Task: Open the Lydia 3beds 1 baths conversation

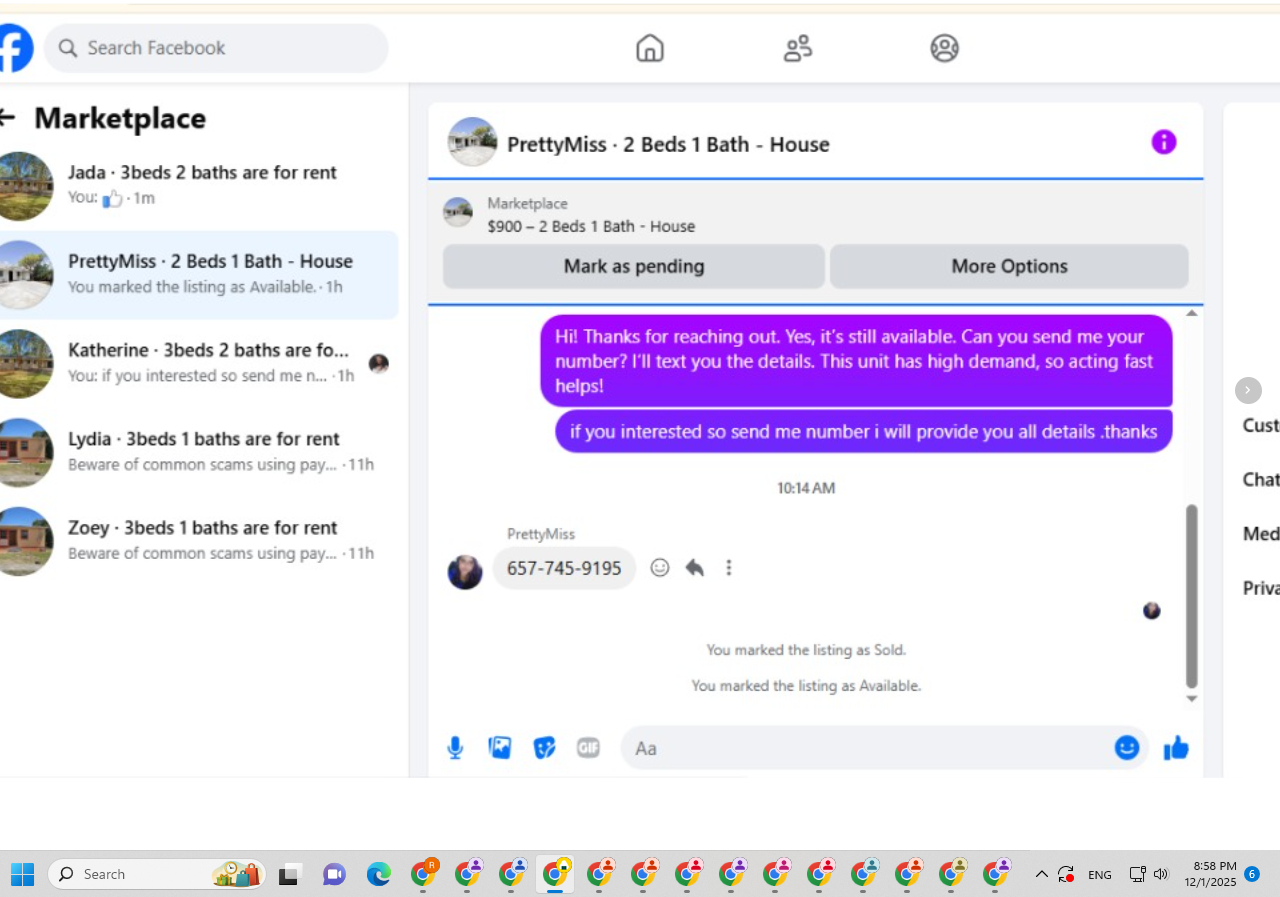Action: pos(199,453)
